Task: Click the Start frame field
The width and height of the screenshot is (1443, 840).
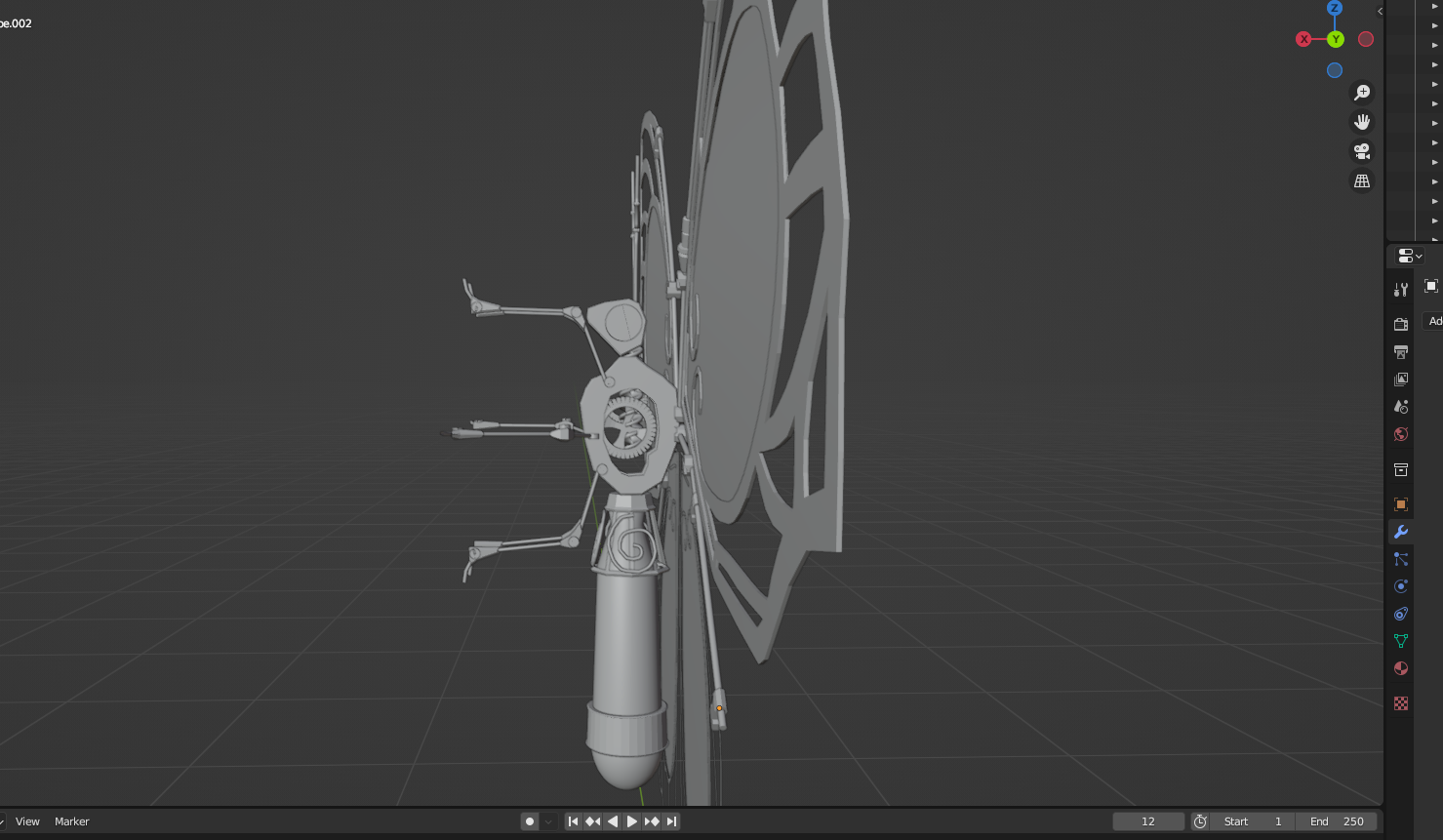Action: point(1254,821)
